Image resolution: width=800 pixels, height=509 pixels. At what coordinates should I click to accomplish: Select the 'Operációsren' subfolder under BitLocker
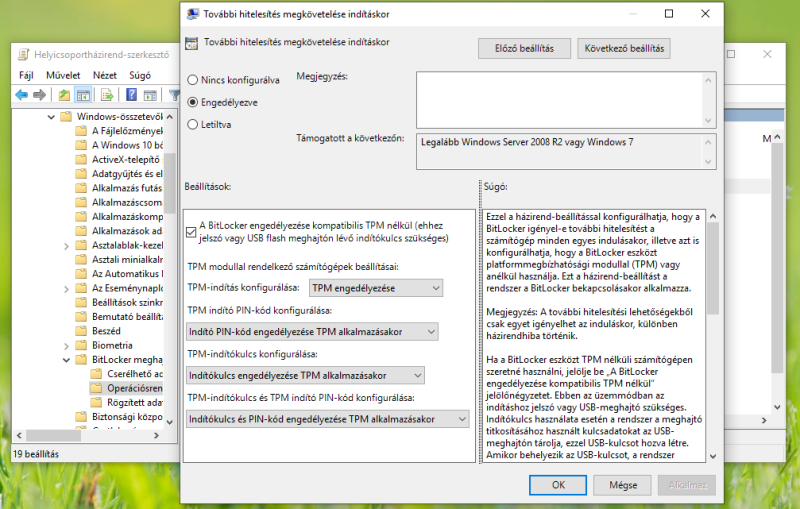coord(127,388)
